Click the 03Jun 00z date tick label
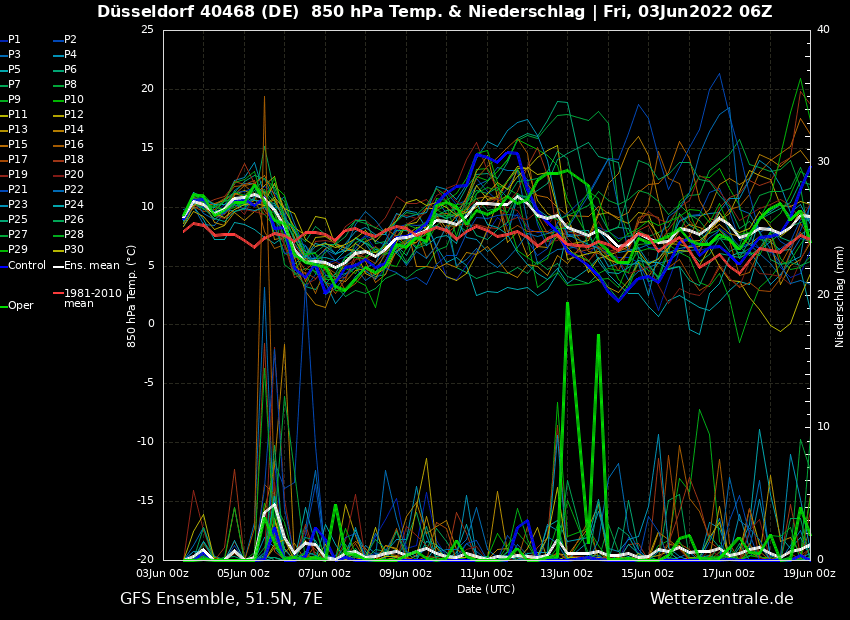850x620 pixels. pyautogui.click(x=163, y=574)
